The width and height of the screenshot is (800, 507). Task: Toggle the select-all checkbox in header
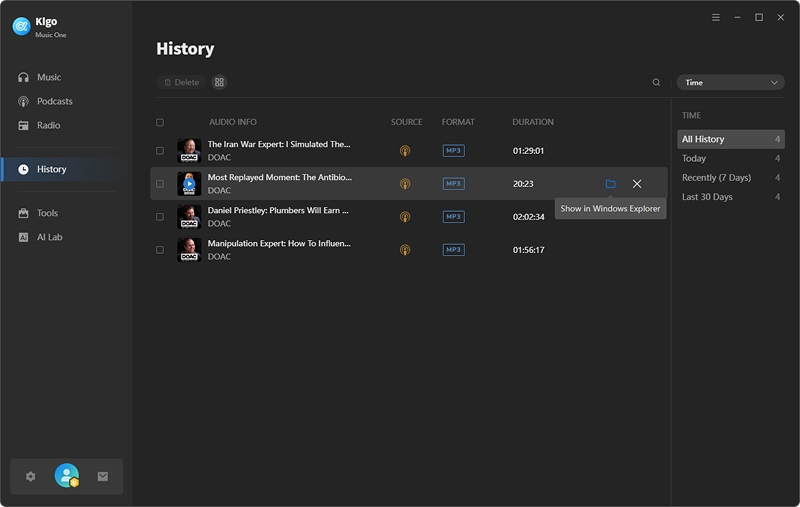pos(160,122)
